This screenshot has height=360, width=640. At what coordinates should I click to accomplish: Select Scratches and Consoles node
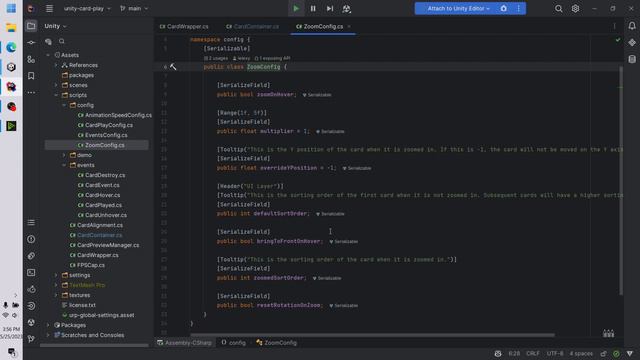point(89,335)
